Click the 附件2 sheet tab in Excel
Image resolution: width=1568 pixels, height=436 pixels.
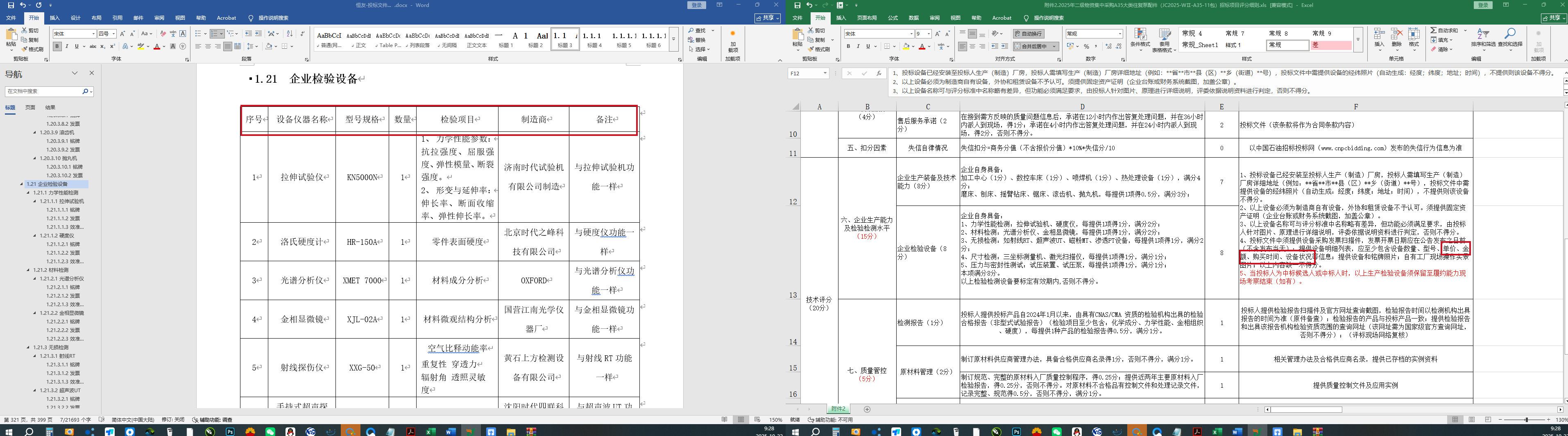(838, 409)
